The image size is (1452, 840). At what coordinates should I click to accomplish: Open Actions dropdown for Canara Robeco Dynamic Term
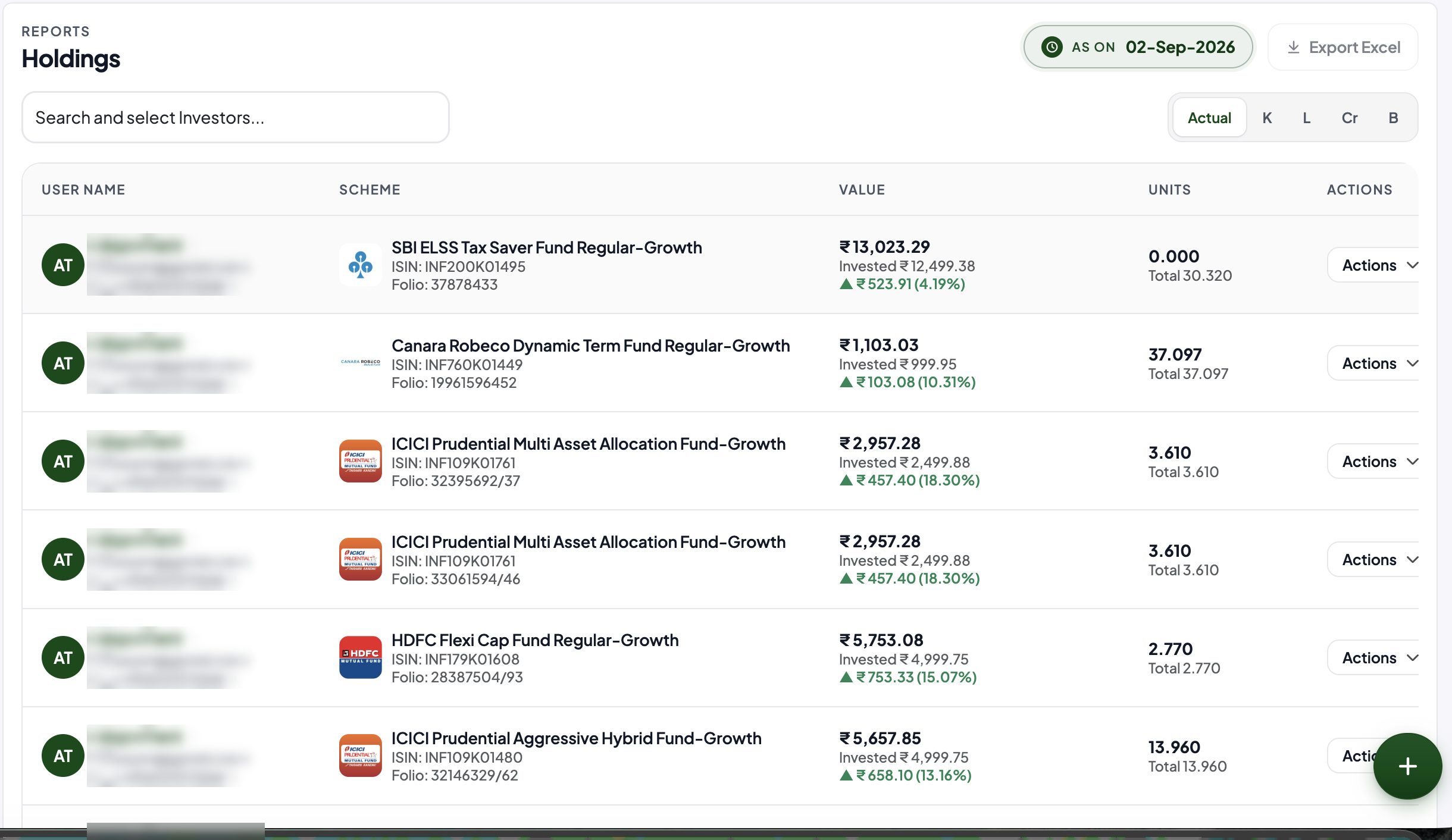click(1373, 363)
